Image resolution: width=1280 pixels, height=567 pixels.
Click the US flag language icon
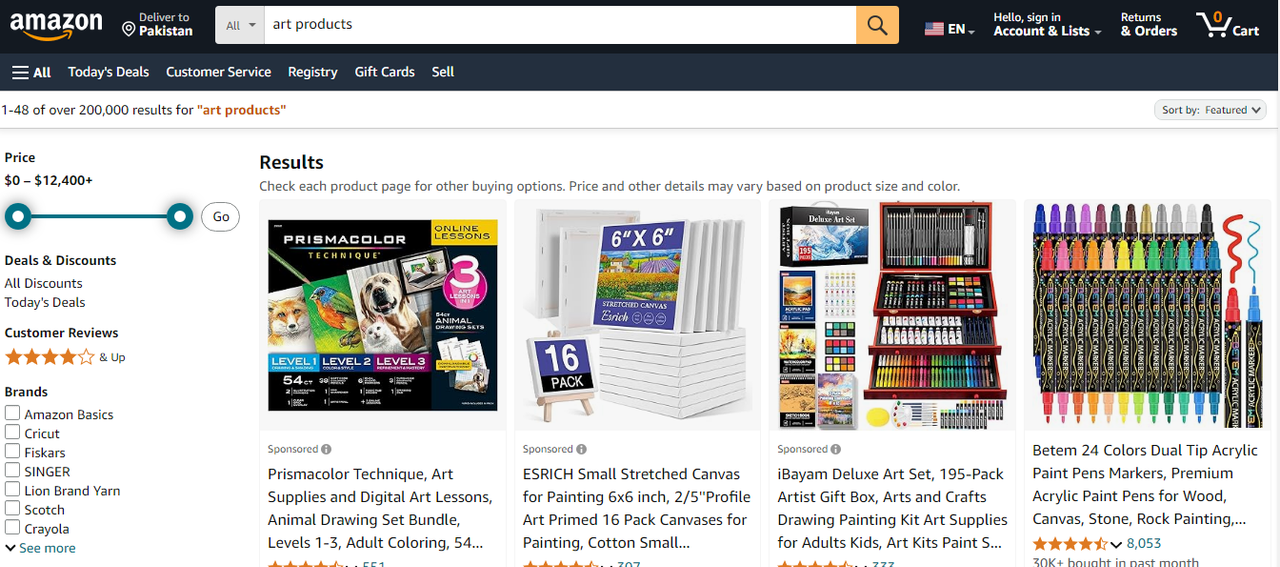[934, 29]
